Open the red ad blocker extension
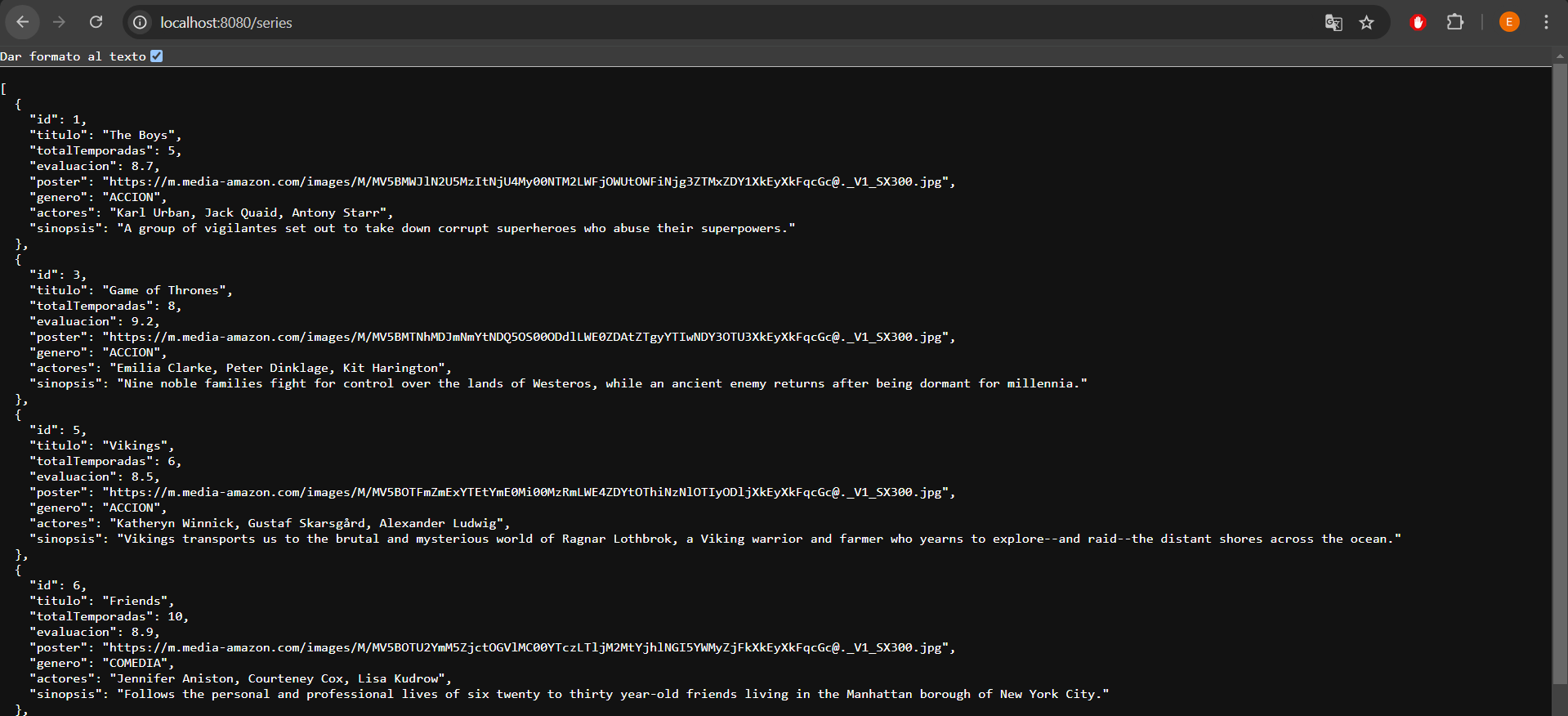The height and width of the screenshot is (716, 1568). click(x=1418, y=23)
